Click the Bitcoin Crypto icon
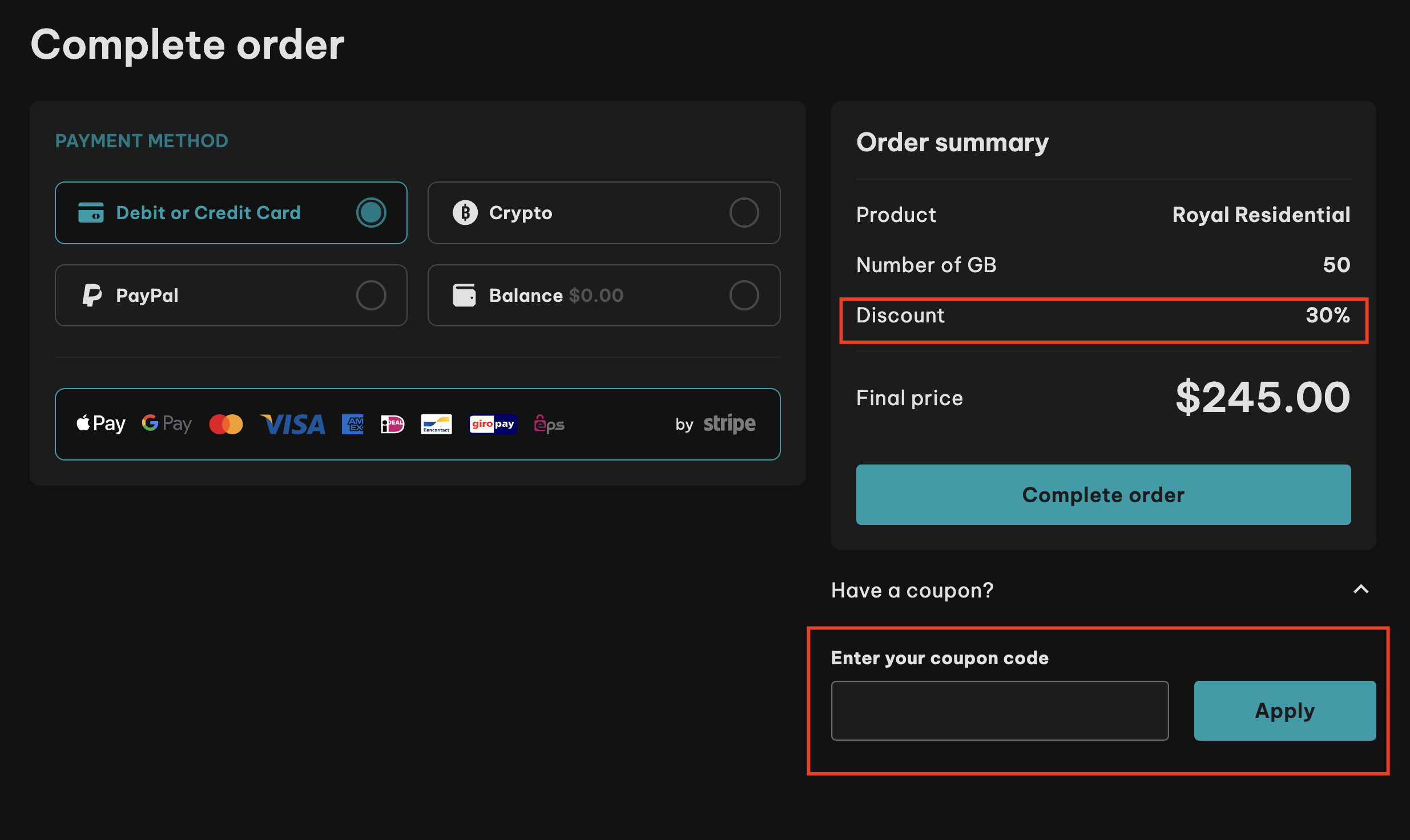 (464, 212)
